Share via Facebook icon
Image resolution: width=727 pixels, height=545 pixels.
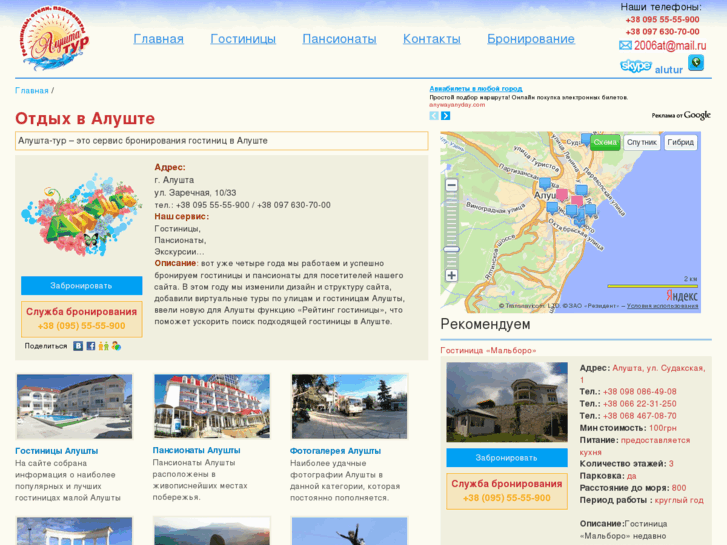[x=91, y=346]
